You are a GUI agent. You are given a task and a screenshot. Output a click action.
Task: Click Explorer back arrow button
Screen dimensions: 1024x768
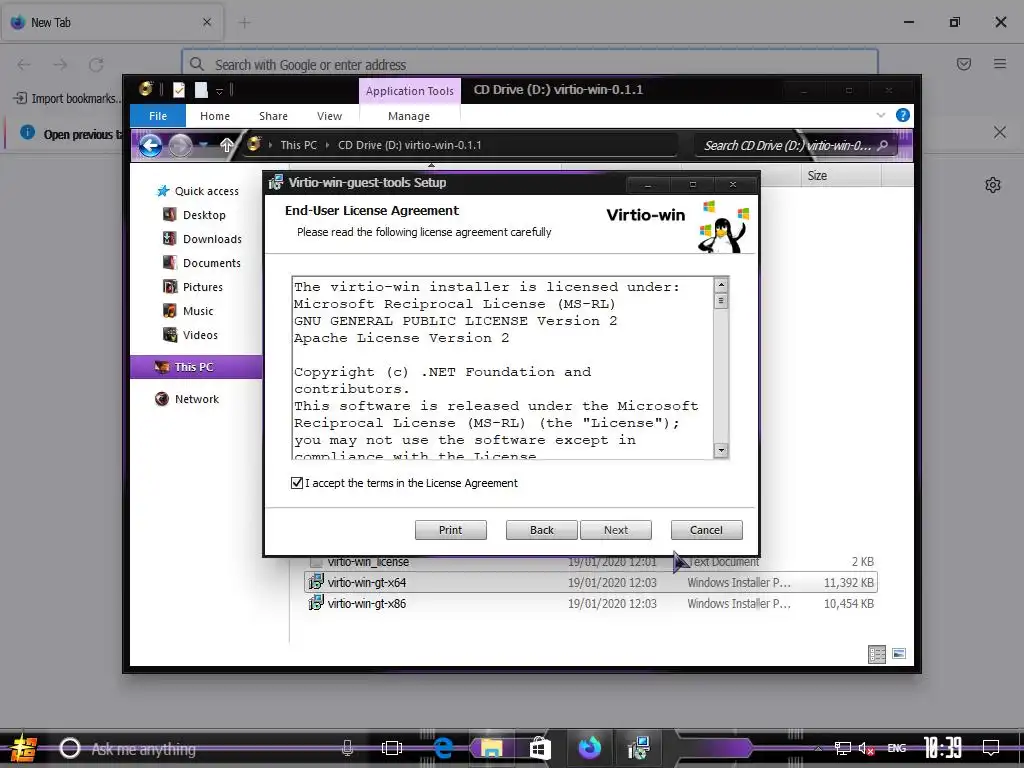click(151, 145)
